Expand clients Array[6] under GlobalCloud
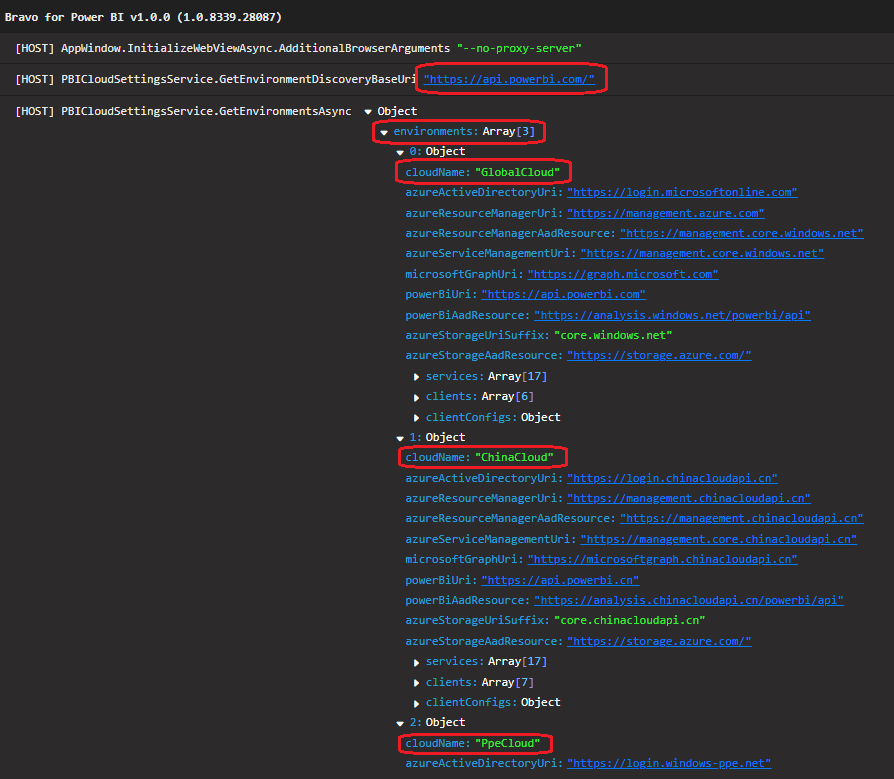 pos(416,396)
